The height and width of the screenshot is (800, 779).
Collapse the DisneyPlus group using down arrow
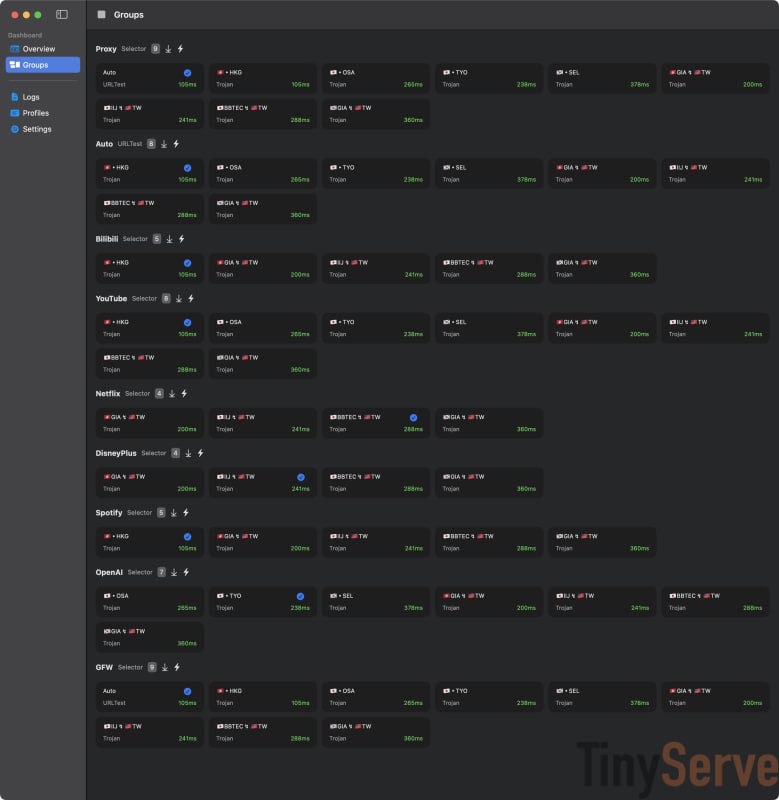tap(188, 453)
